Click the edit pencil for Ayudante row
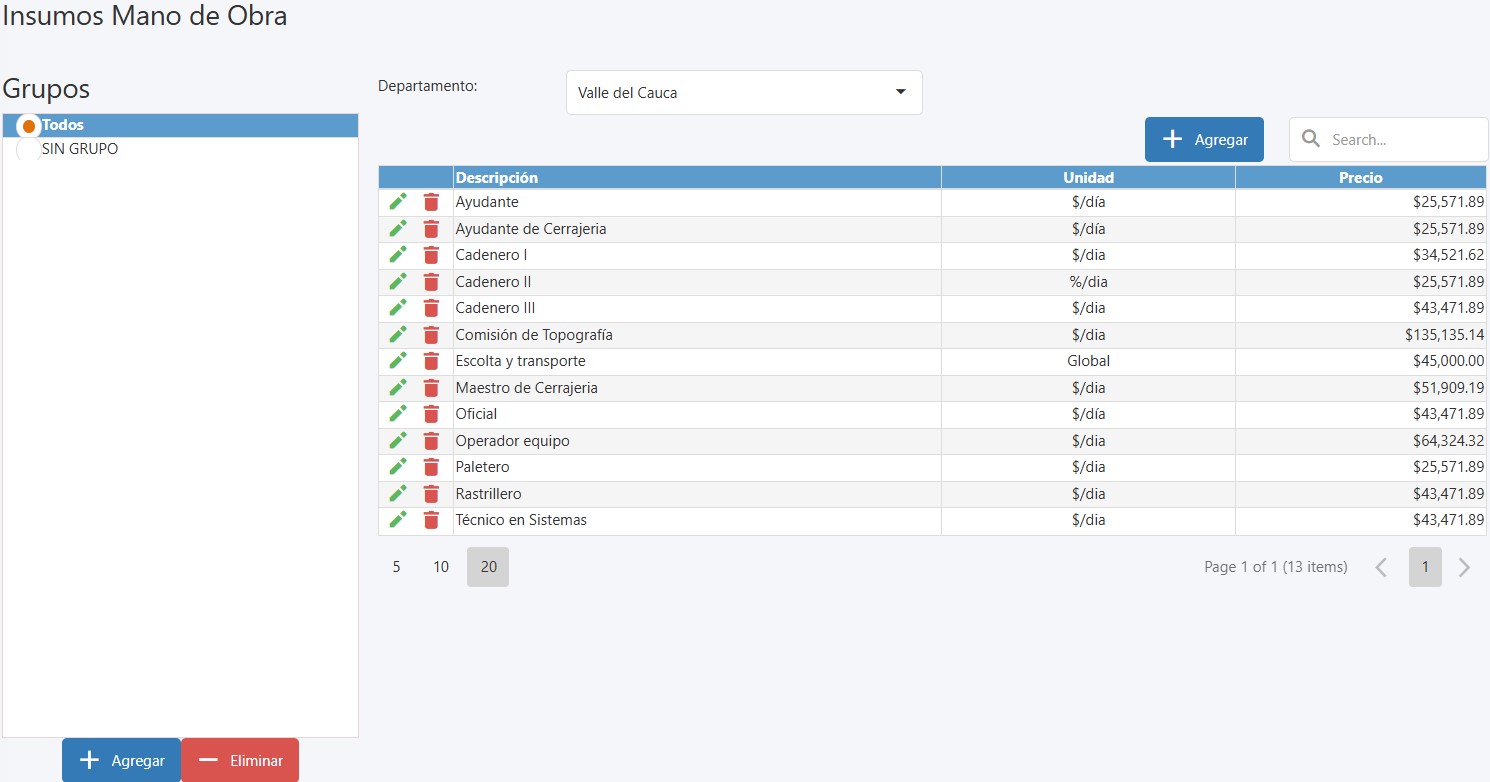Image resolution: width=1490 pixels, height=782 pixels. coord(398,202)
